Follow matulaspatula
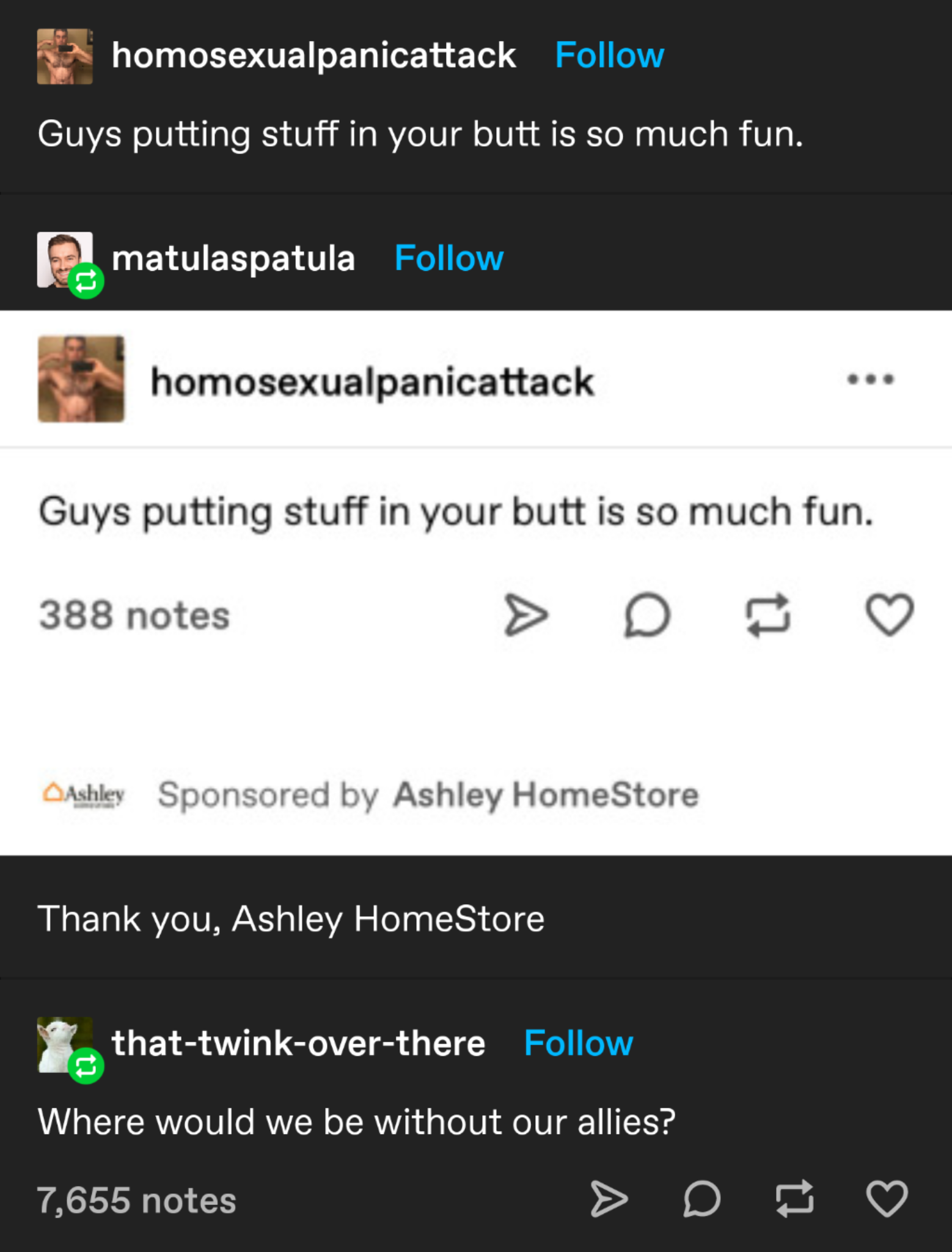The height and width of the screenshot is (1252, 952). pyautogui.click(x=449, y=258)
